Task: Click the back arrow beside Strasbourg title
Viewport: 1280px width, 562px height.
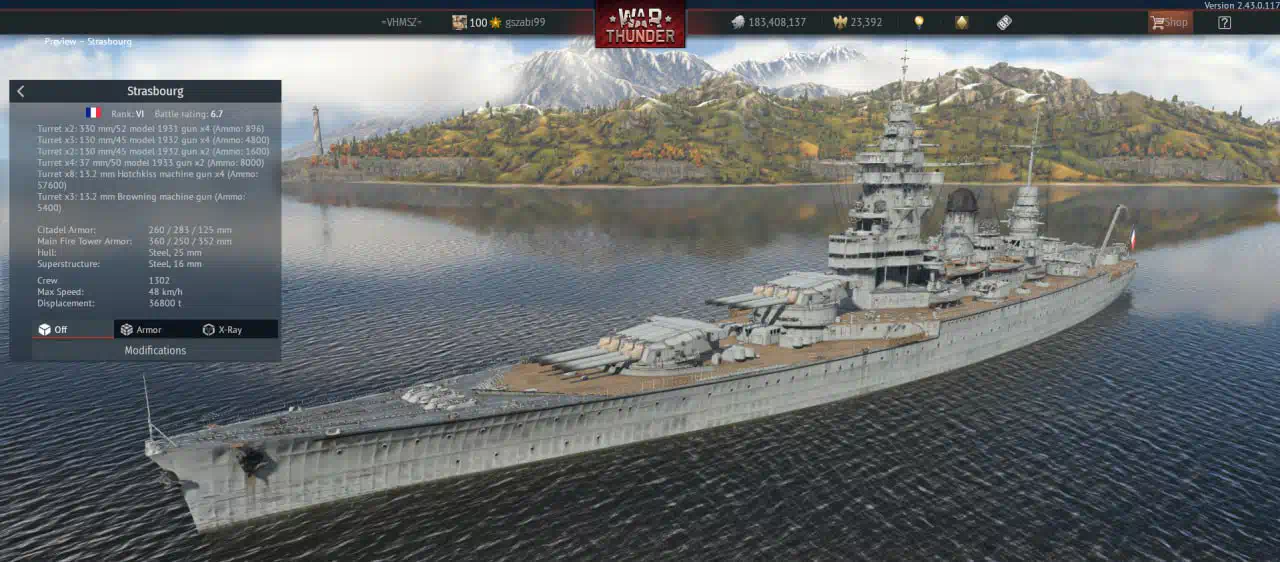Action: 21,91
